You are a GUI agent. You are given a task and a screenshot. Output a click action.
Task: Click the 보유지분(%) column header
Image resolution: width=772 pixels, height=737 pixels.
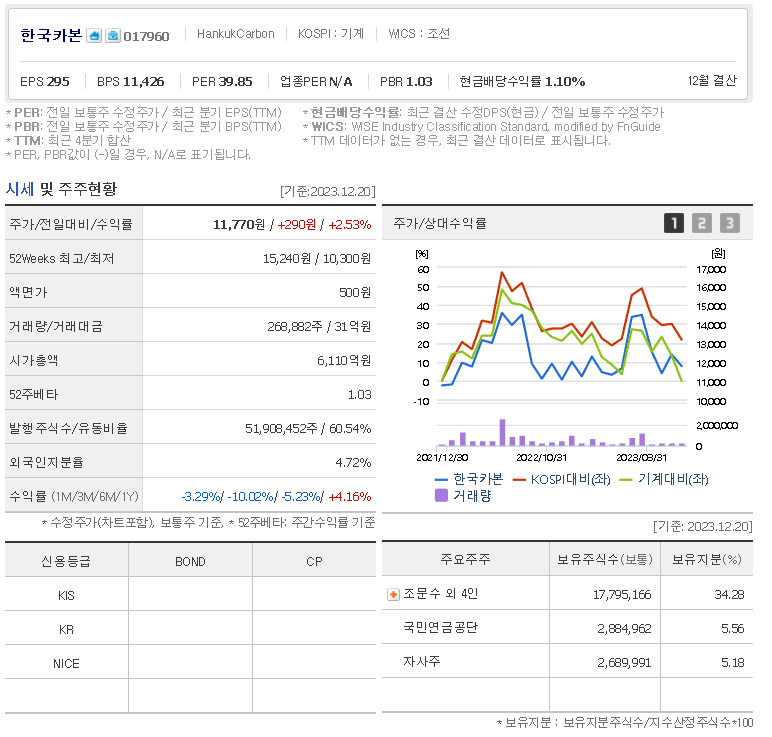tap(707, 560)
